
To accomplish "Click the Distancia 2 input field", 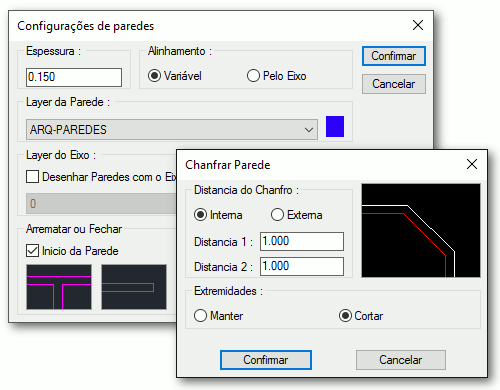I will point(302,266).
